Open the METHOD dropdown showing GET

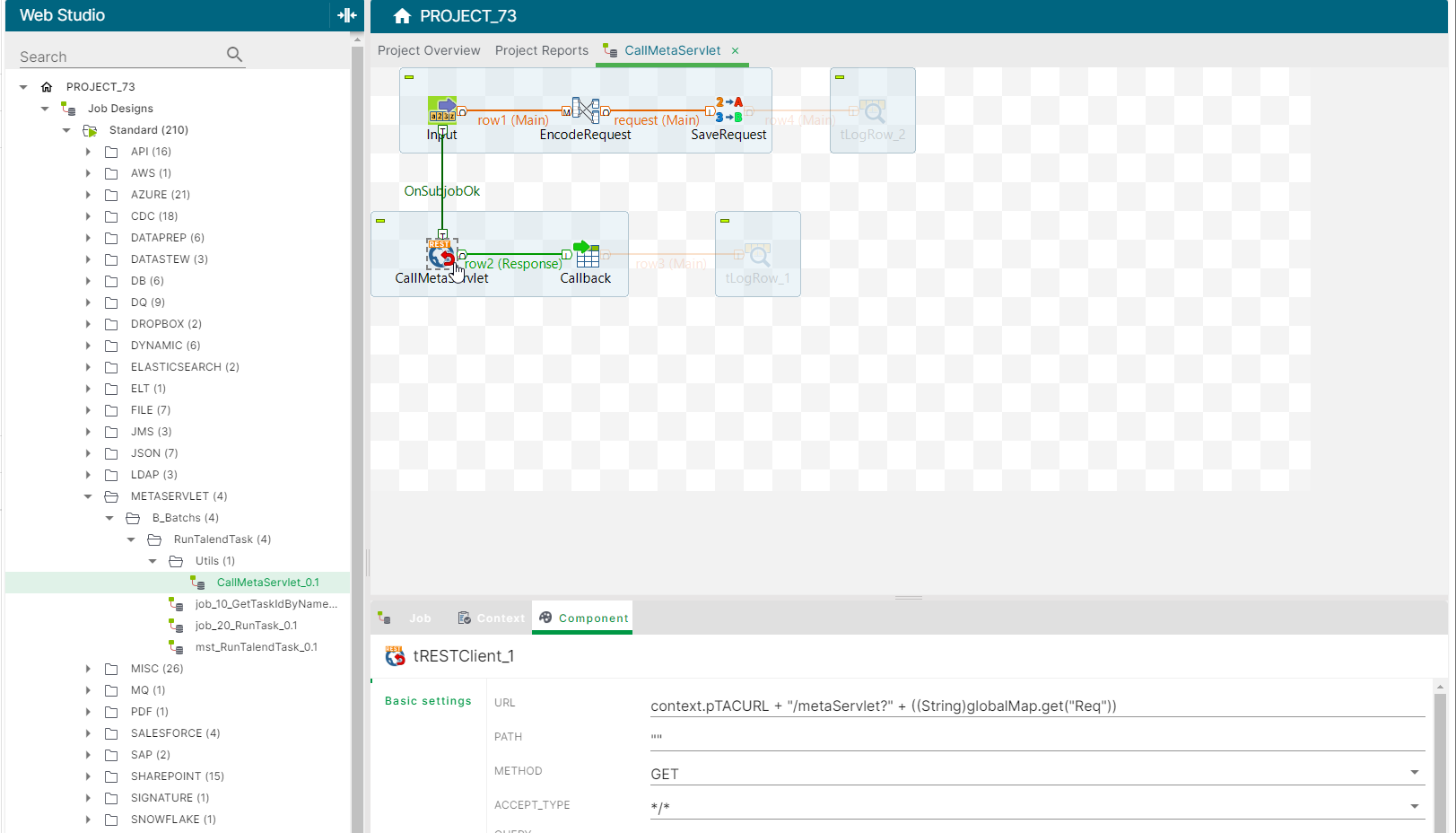click(1413, 772)
